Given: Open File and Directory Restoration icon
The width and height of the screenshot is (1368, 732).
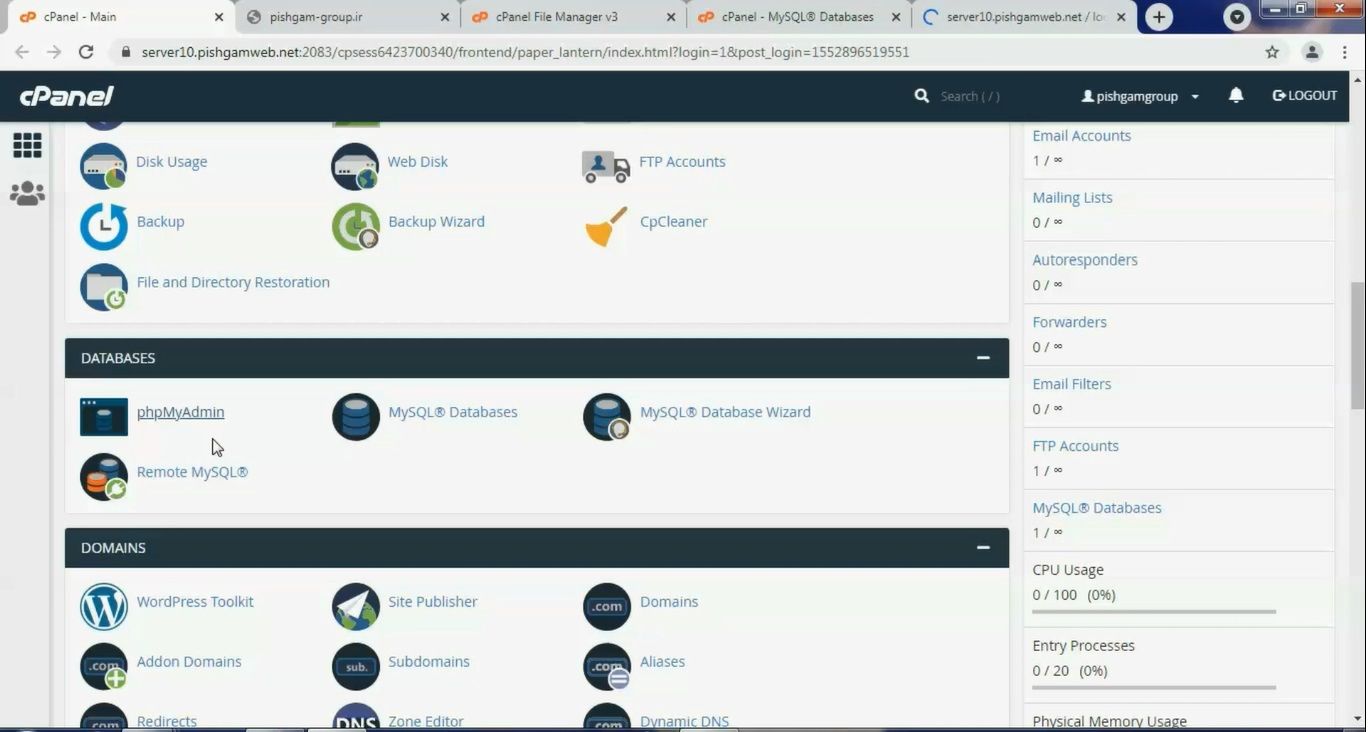Looking at the screenshot, I should tap(104, 287).
